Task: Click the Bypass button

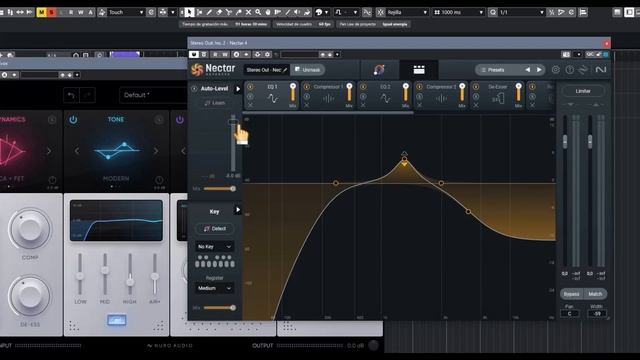Action: pyautogui.click(x=571, y=294)
